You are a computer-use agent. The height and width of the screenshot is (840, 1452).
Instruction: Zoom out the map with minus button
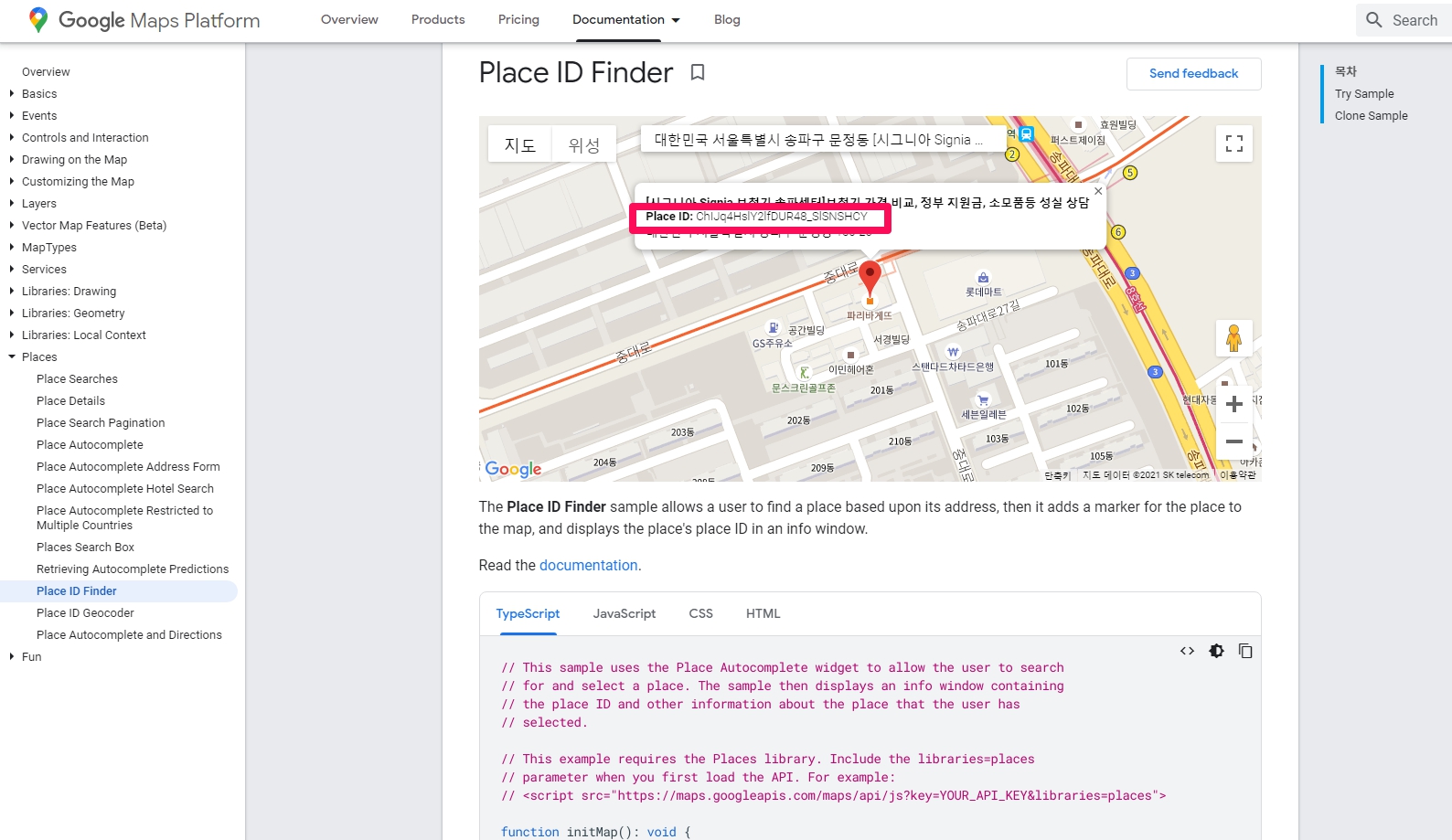(x=1233, y=441)
